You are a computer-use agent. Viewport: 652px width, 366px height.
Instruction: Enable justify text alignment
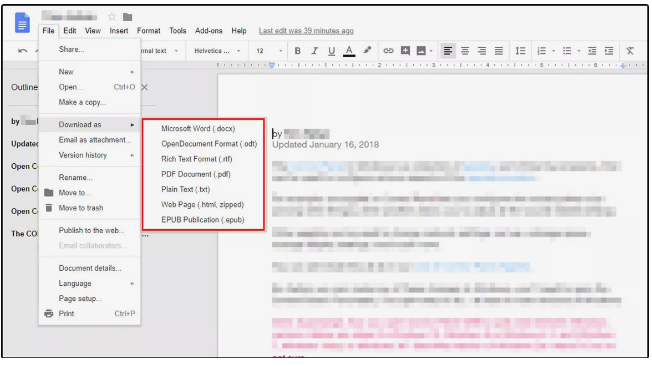click(499, 51)
